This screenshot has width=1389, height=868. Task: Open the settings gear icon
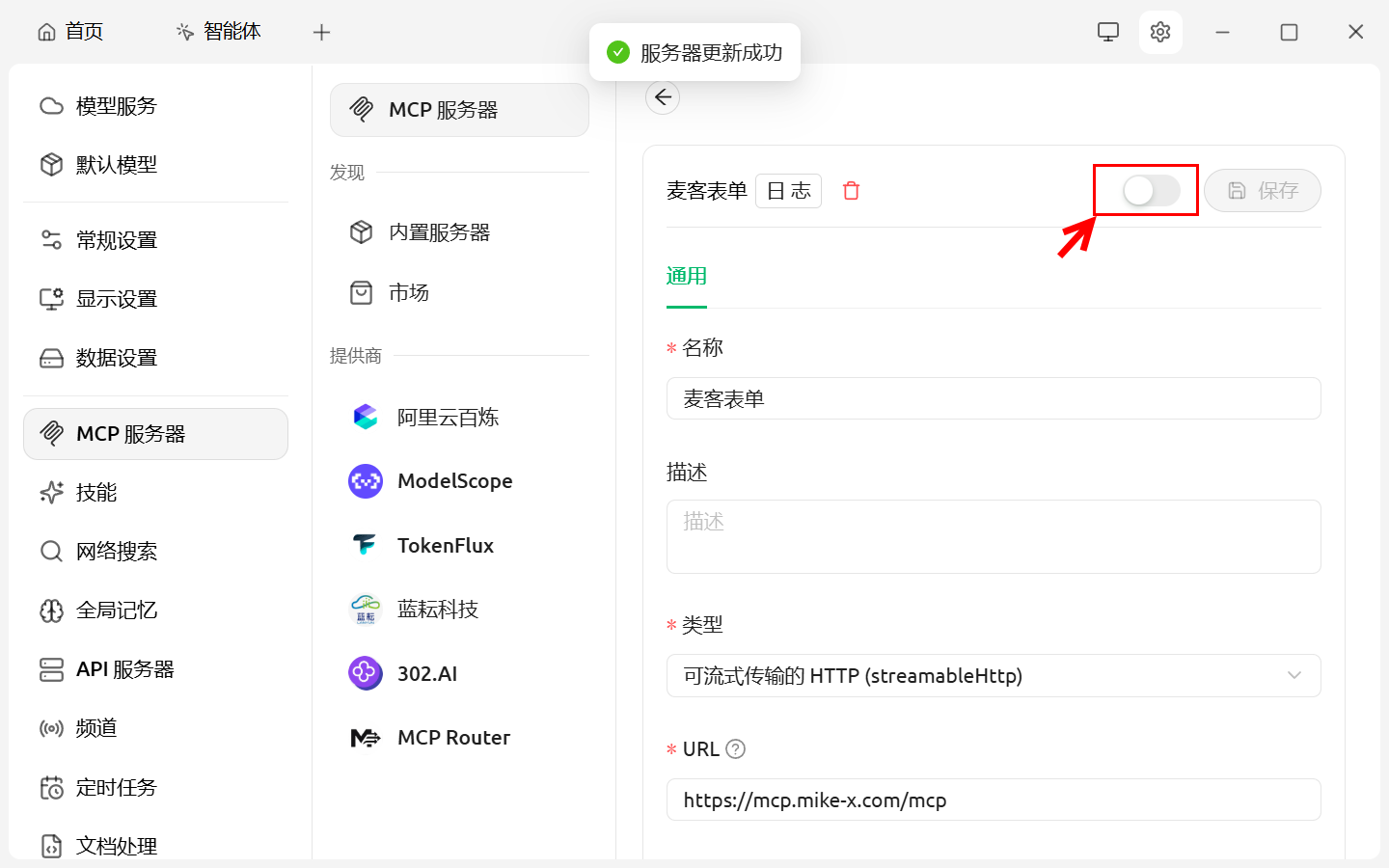1159,32
